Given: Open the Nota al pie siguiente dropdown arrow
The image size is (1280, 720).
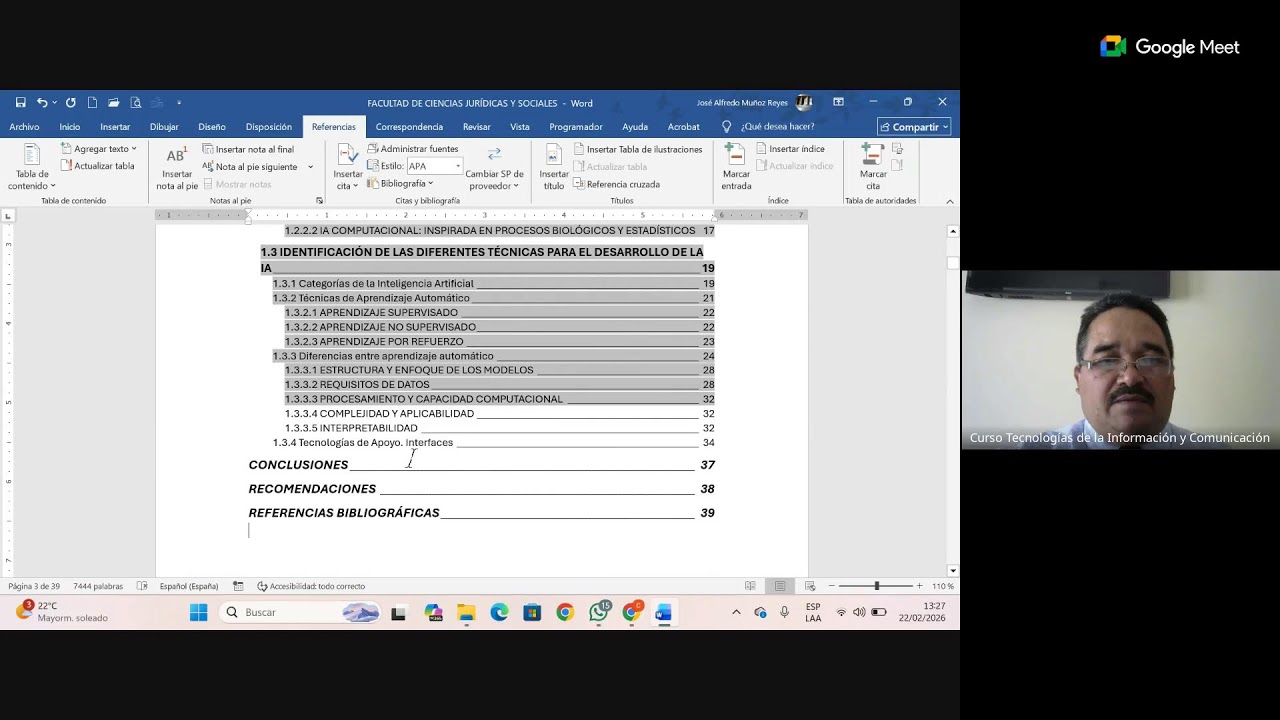Looking at the screenshot, I should (310, 167).
